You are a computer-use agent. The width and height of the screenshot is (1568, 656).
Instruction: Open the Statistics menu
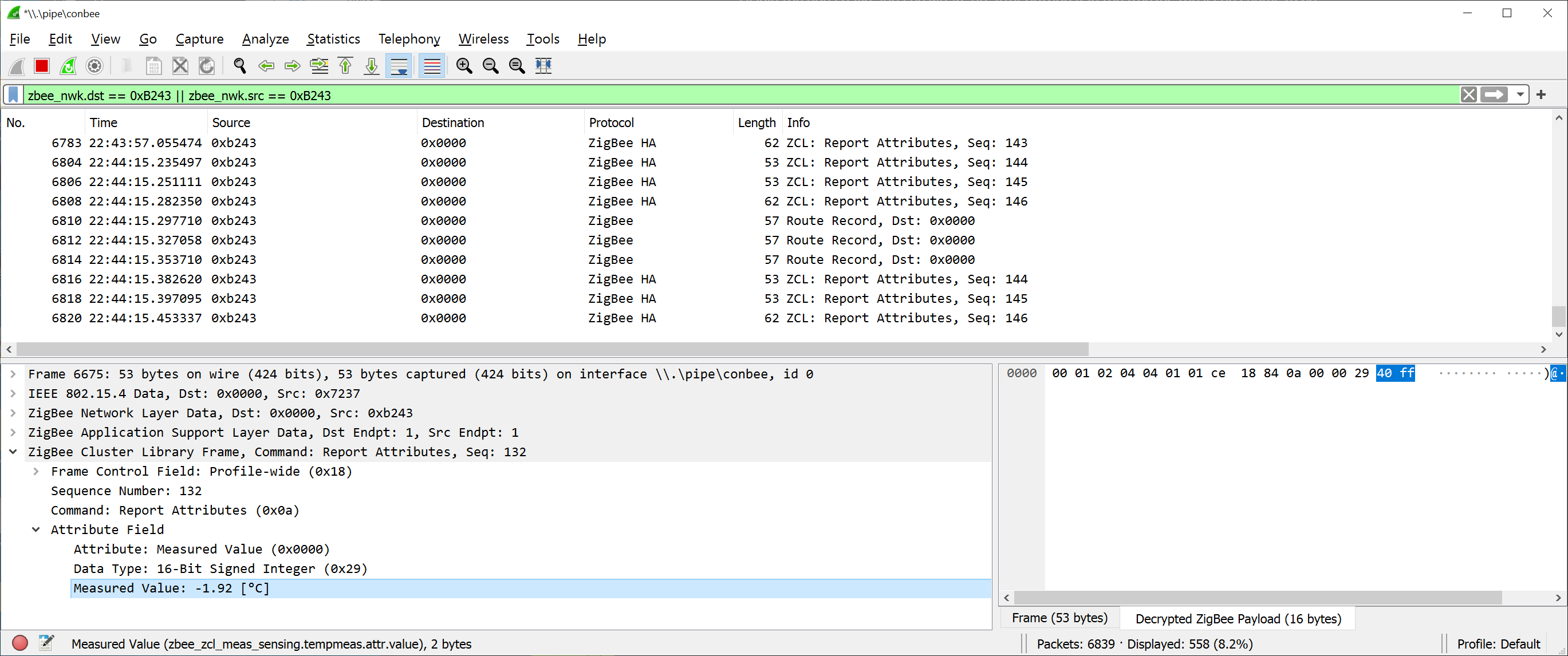pos(333,39)
